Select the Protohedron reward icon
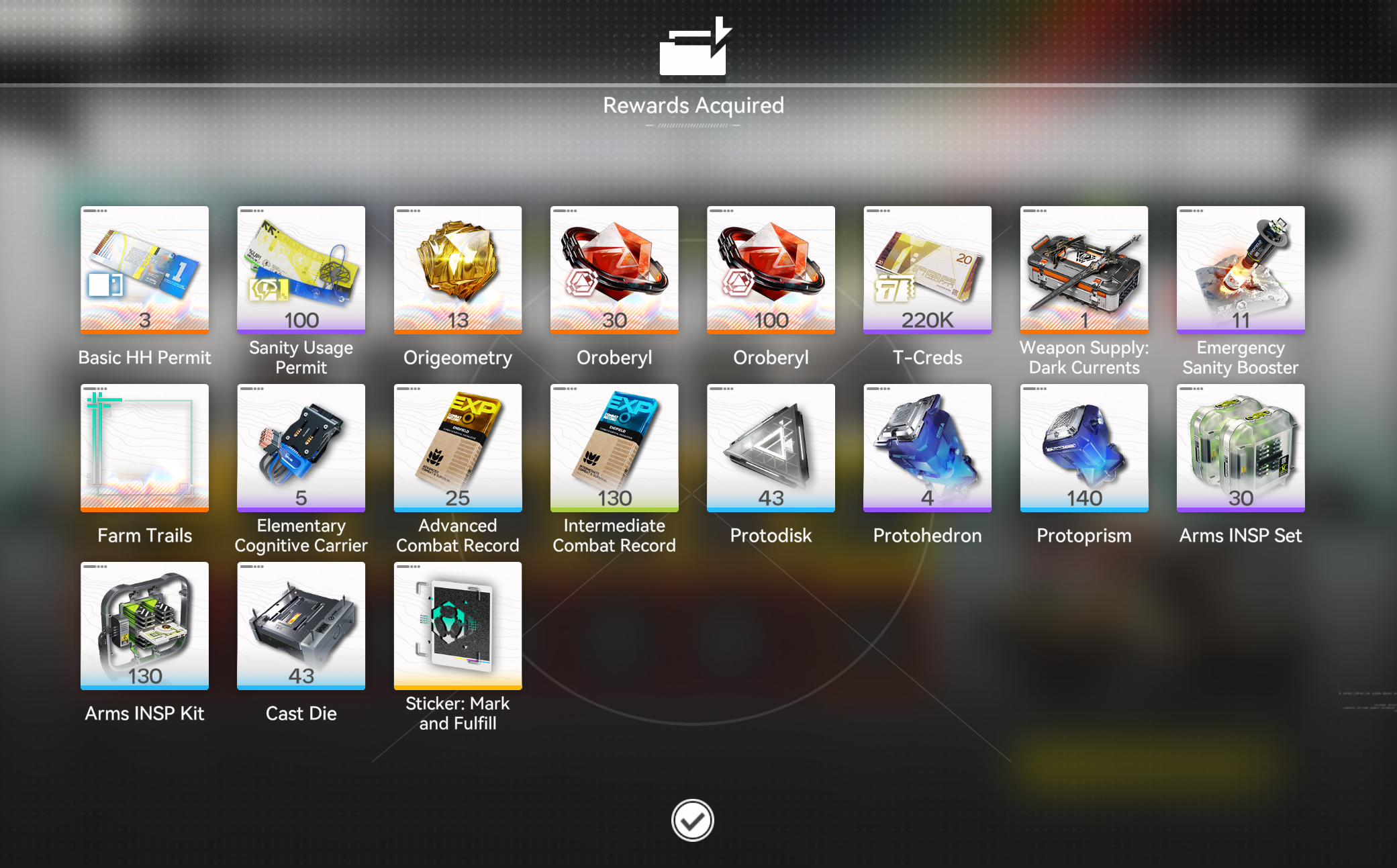The width and height of the screenshot is (1397, 868). pyautogui.click(x=927, y=447)
